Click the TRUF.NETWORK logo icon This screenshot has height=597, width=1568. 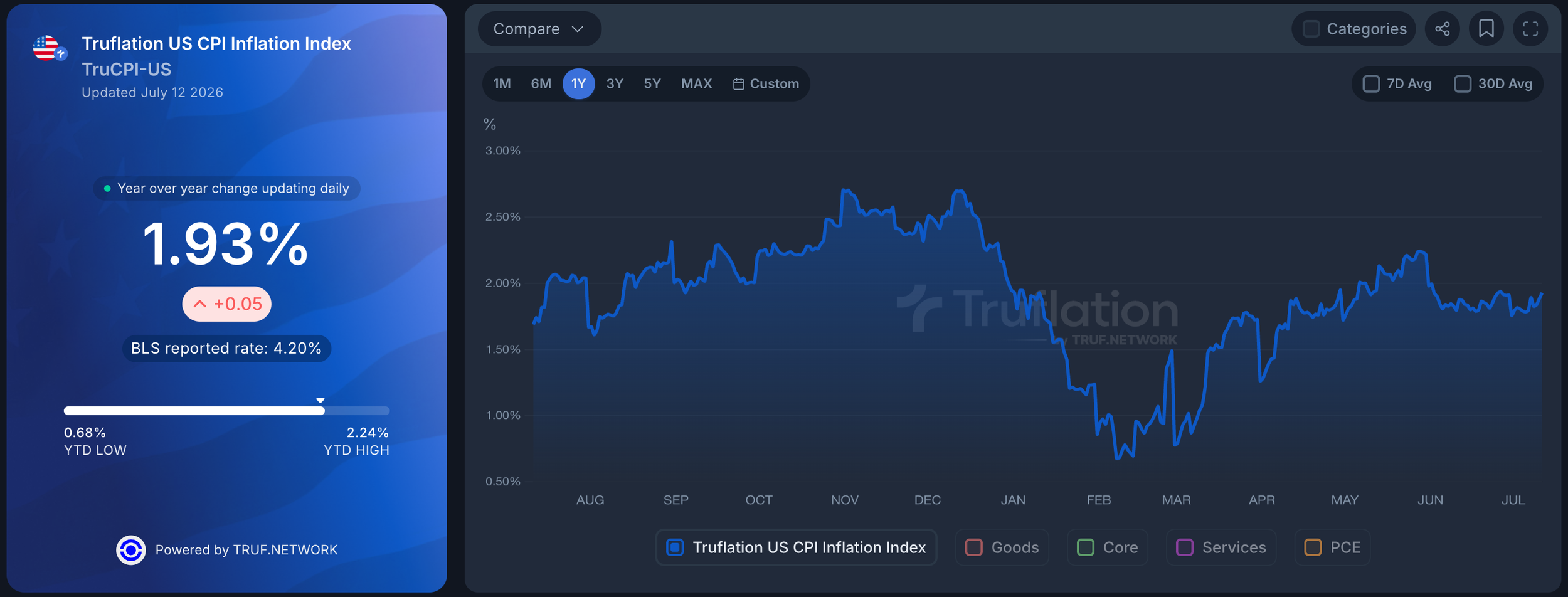130,550
